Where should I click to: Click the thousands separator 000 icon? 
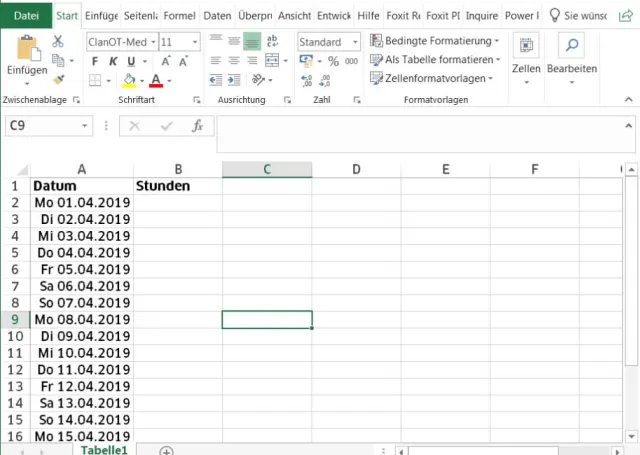pos(351,61)
